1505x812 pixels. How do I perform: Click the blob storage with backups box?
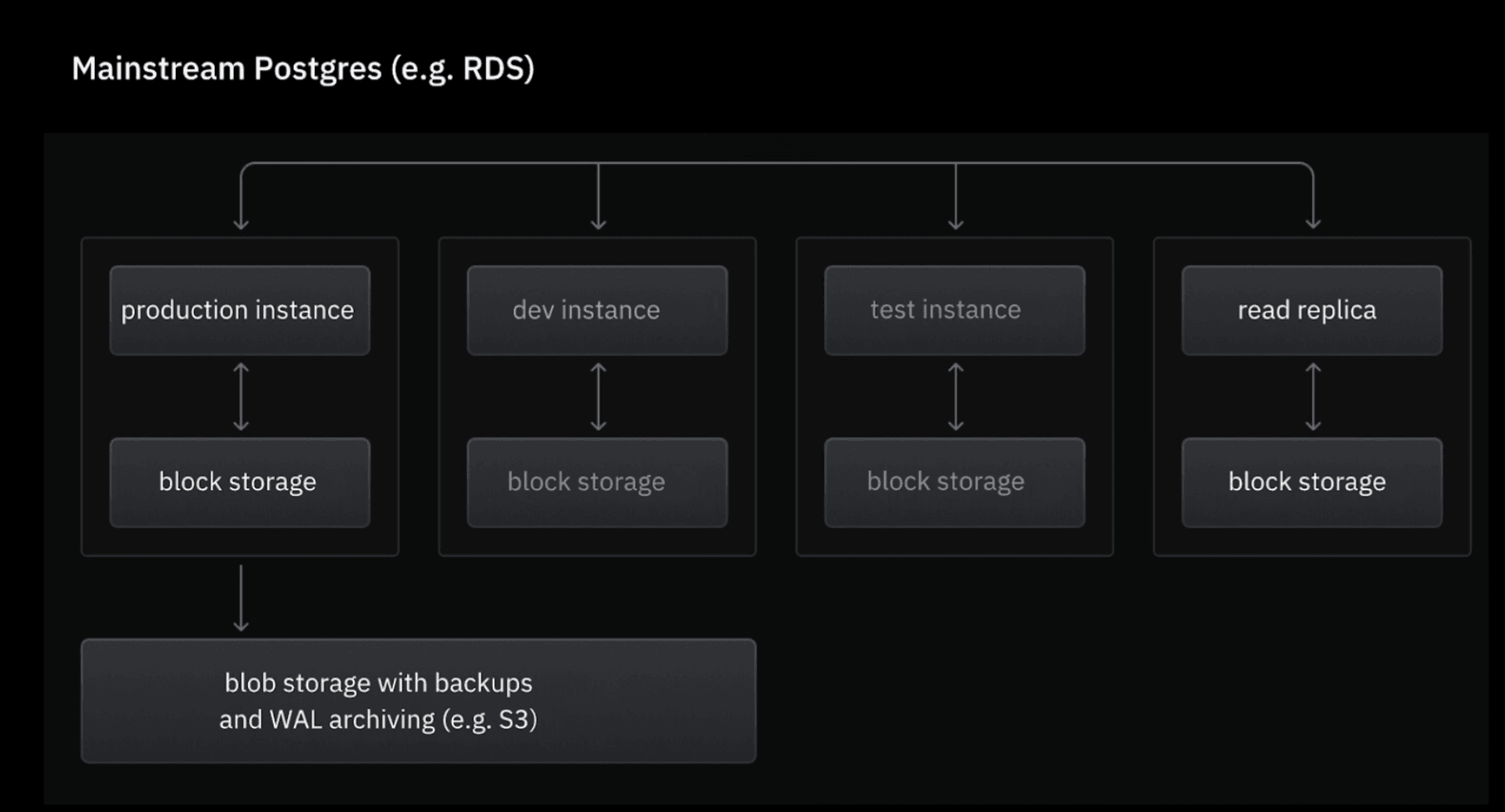click(x=418, y=701)
